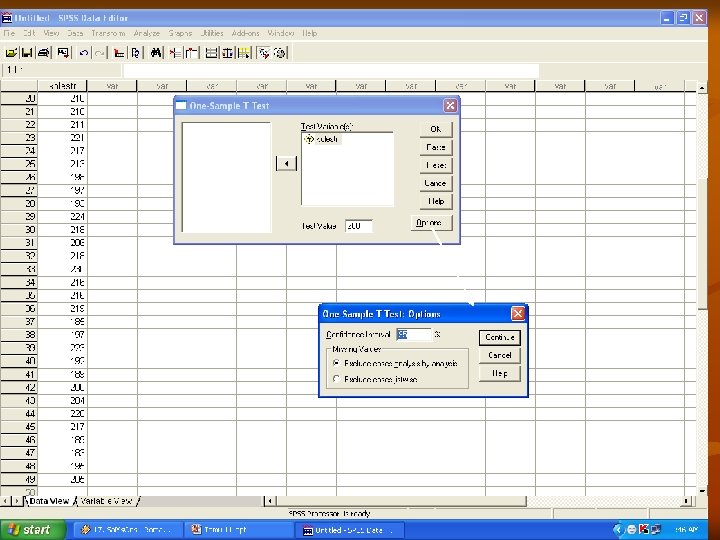
Task: Click Reset in One-Sample T Test dialog
Action: pos(436,165)
